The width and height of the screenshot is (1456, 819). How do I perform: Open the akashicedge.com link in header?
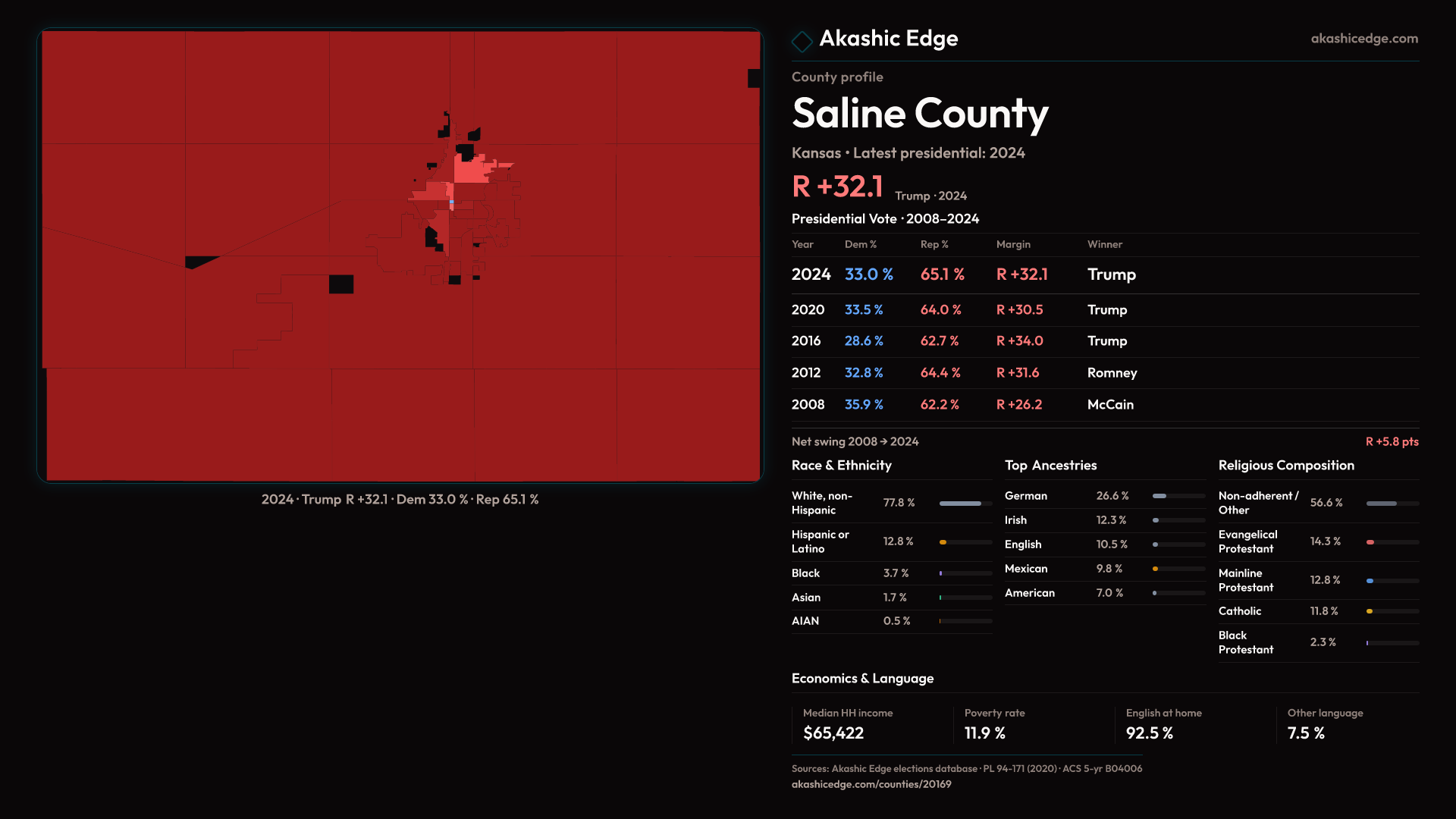[1363, 39]
